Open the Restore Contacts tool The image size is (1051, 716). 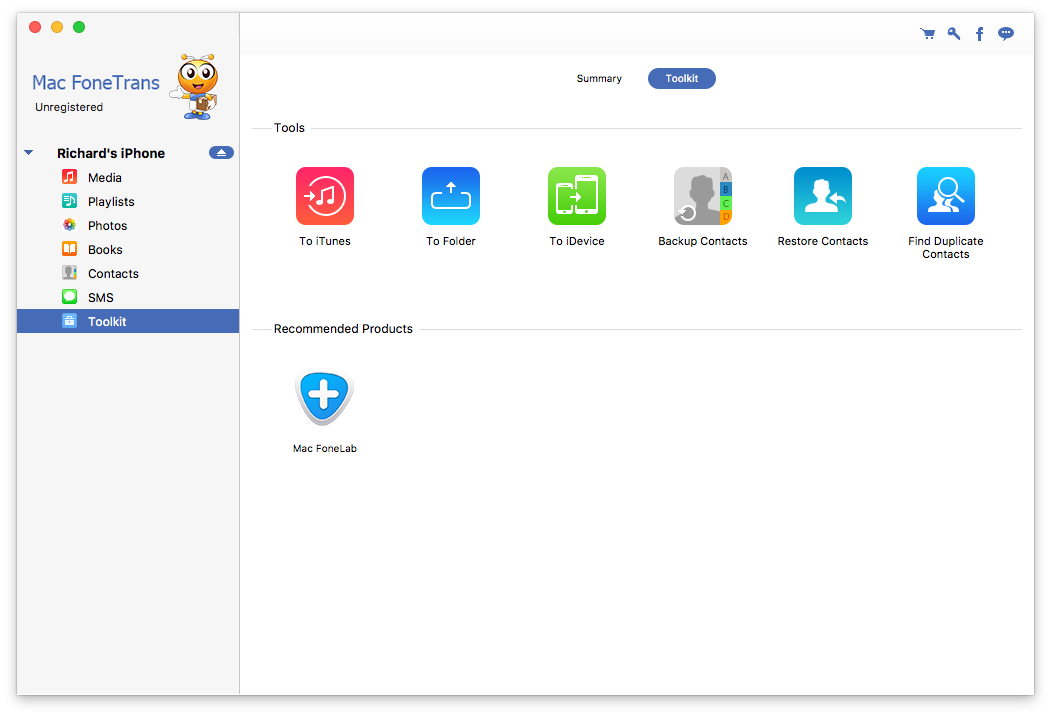(822, 196)
